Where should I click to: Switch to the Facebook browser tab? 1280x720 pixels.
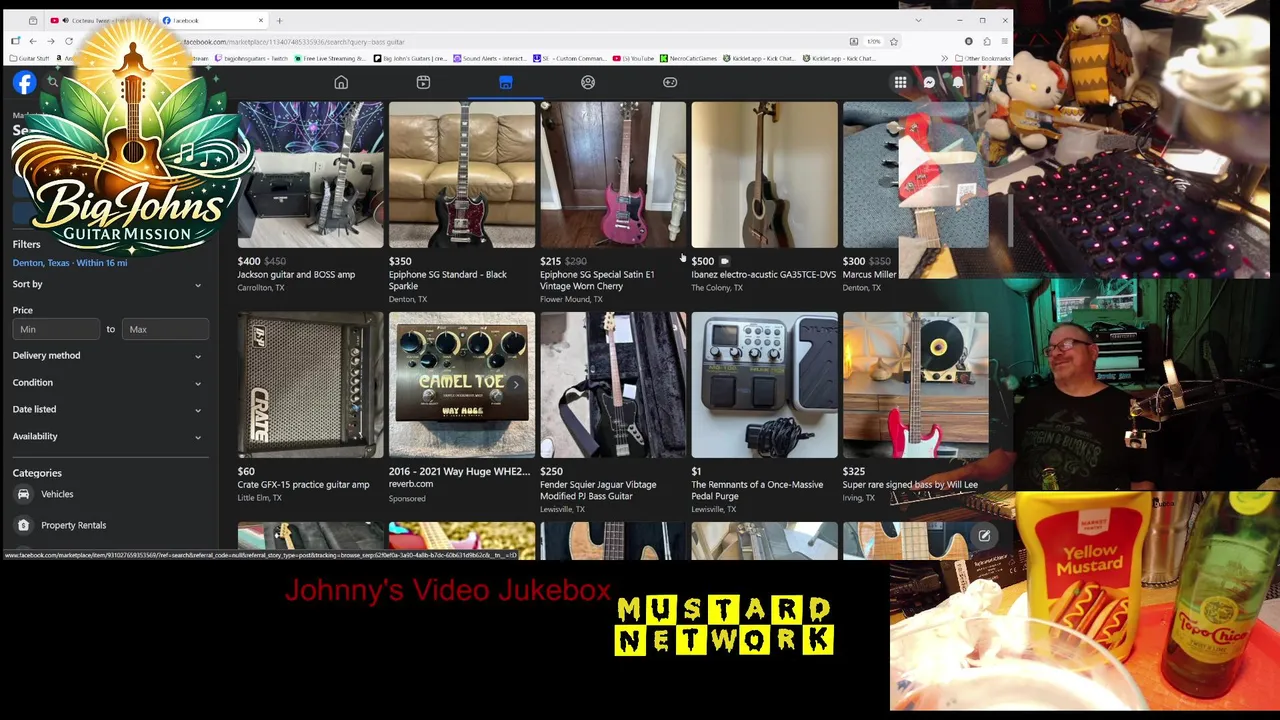tap(212, 20)
